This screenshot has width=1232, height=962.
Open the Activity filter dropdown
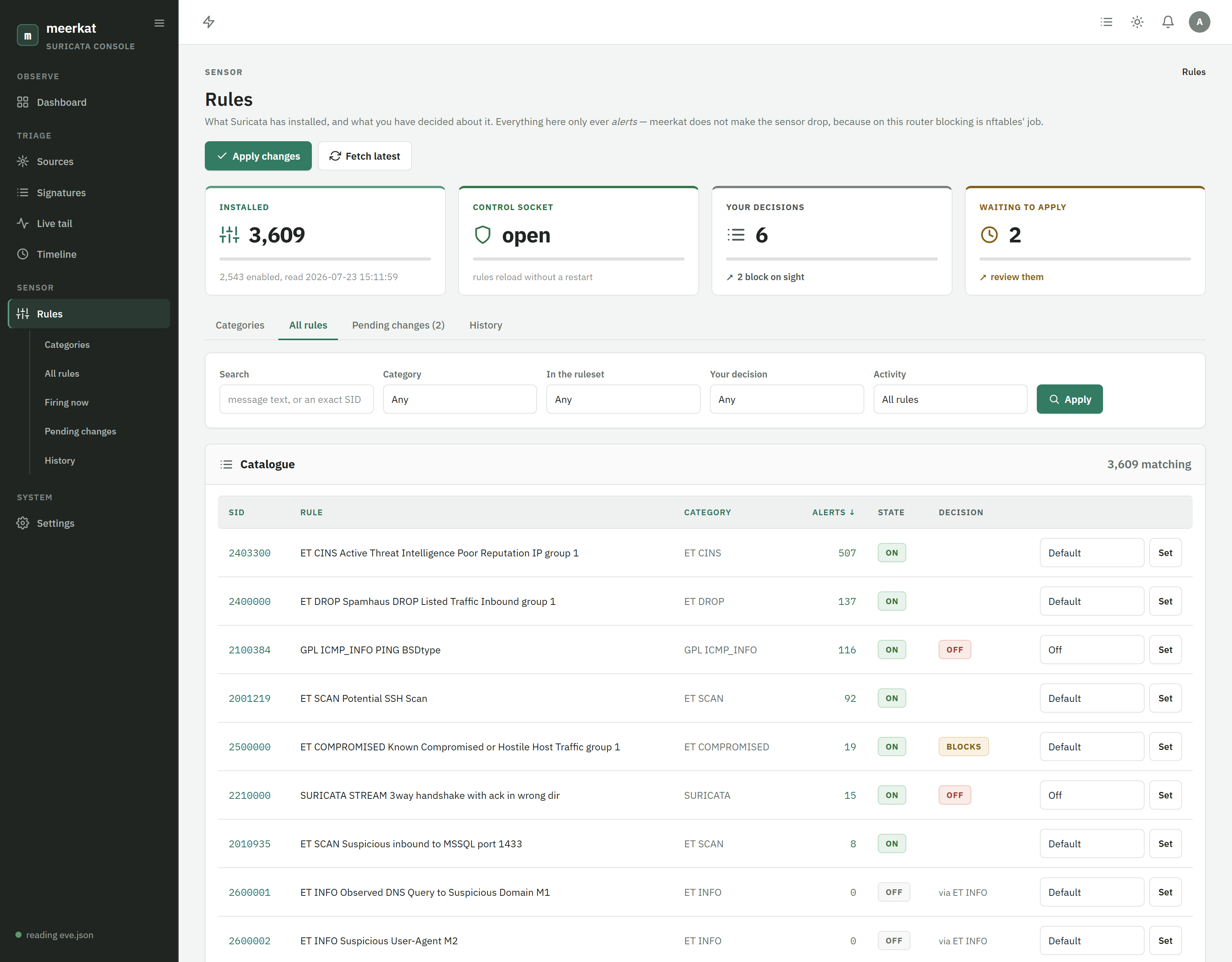(950, 399)
